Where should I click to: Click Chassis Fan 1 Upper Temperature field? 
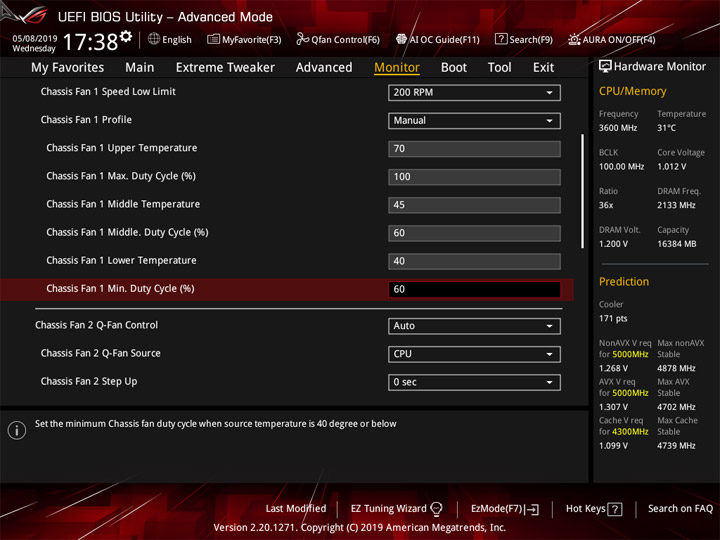[x=474, y=149]
